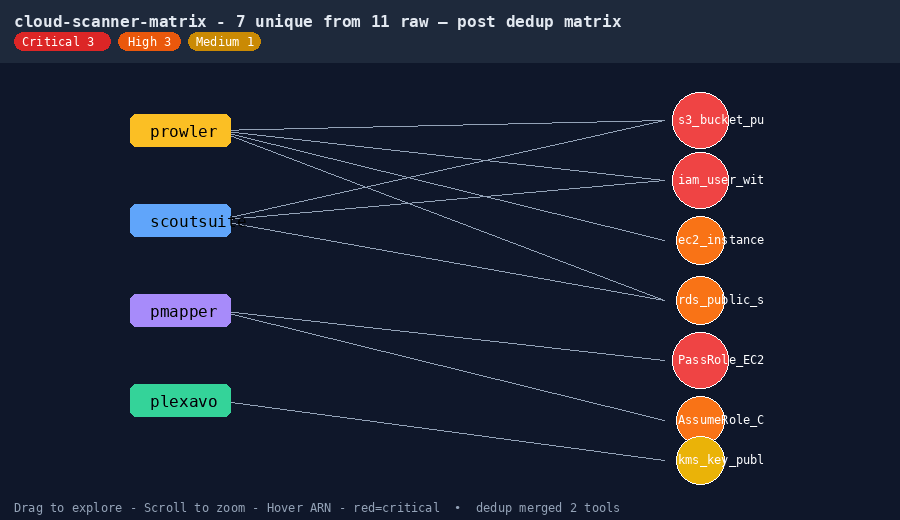Image resolution: width=900 pixels, height=520 pixels.
Task: Click the edge from plexavo to kms_key_publ
Action: click(x=448, y=432)
